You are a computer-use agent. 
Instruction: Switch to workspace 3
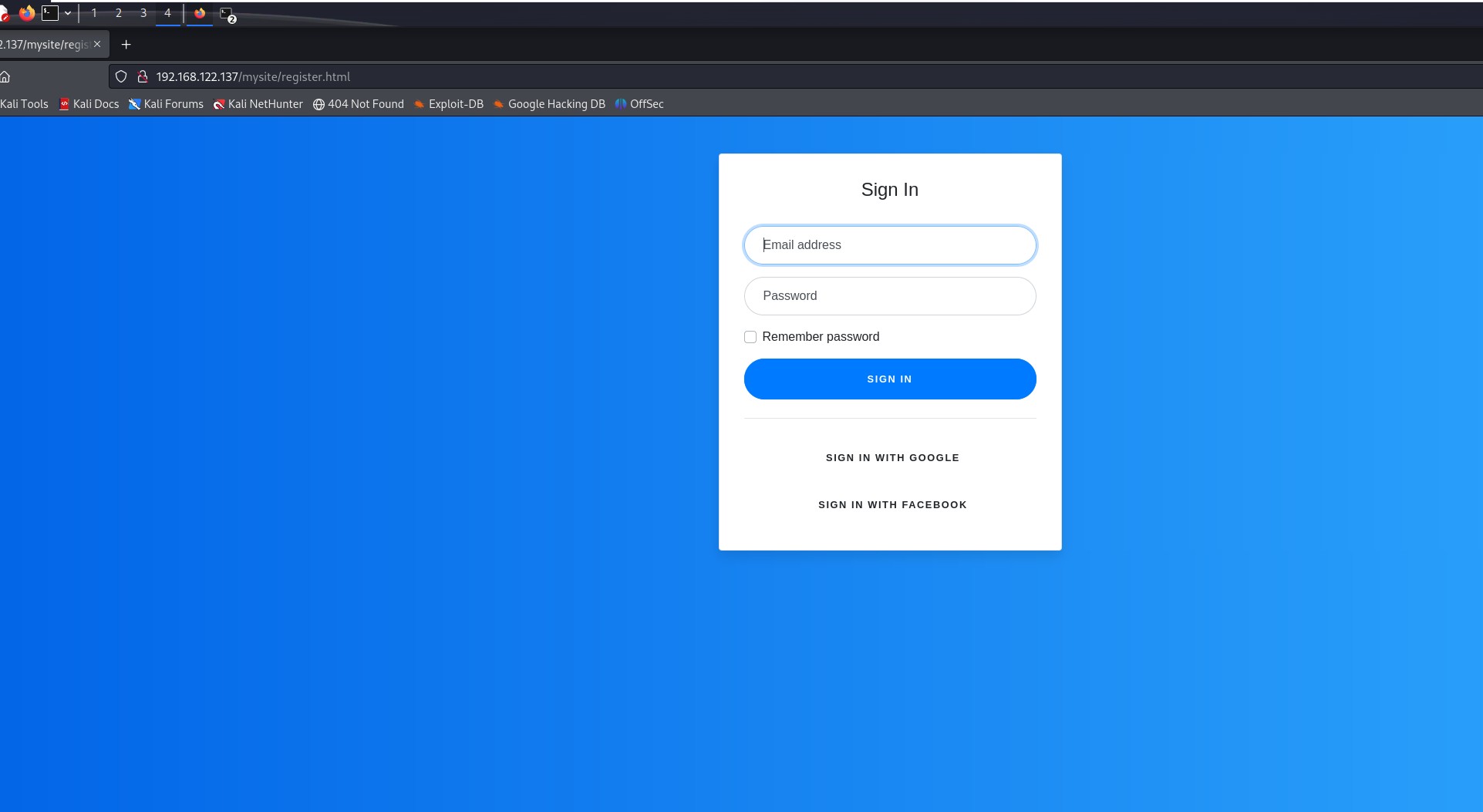tap(143, 13)
